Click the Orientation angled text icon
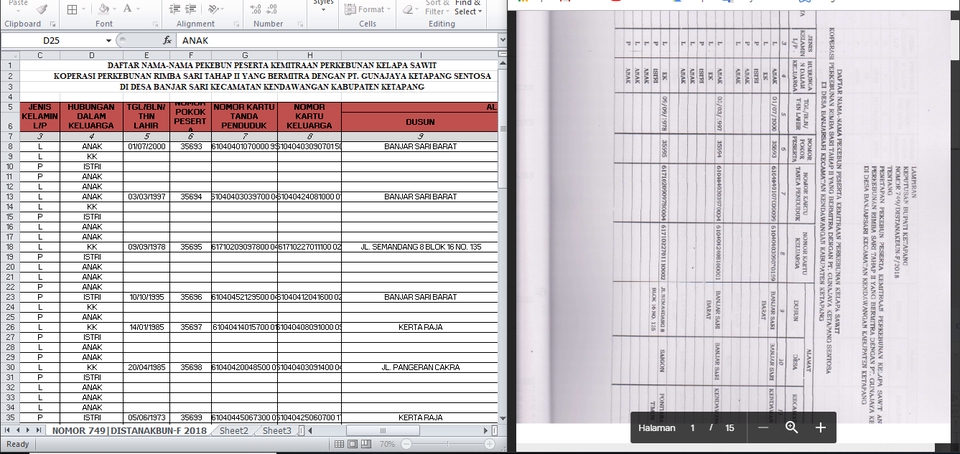 pyautogui.click(x=212, y=9)
